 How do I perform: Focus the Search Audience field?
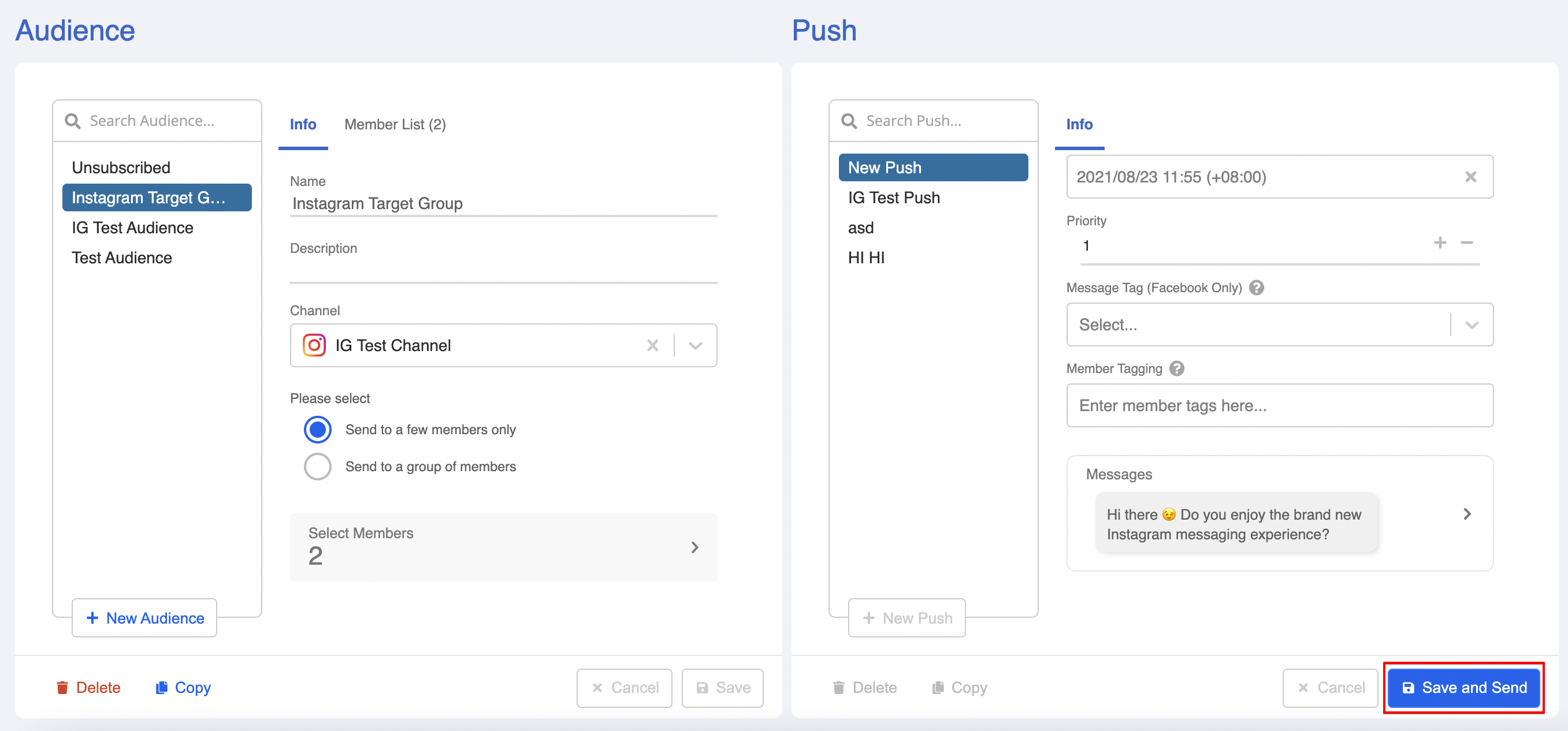click(x=157, y=121)
